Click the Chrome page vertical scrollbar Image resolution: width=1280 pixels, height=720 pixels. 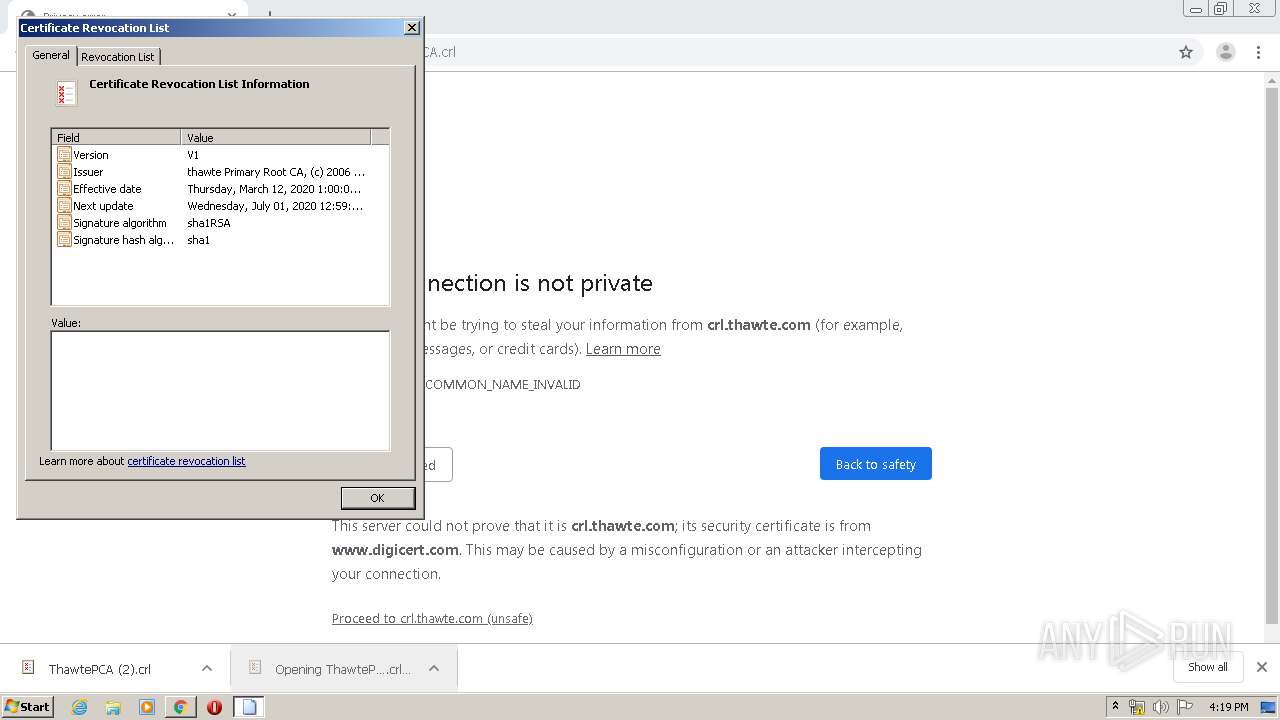click(1273, 357)
